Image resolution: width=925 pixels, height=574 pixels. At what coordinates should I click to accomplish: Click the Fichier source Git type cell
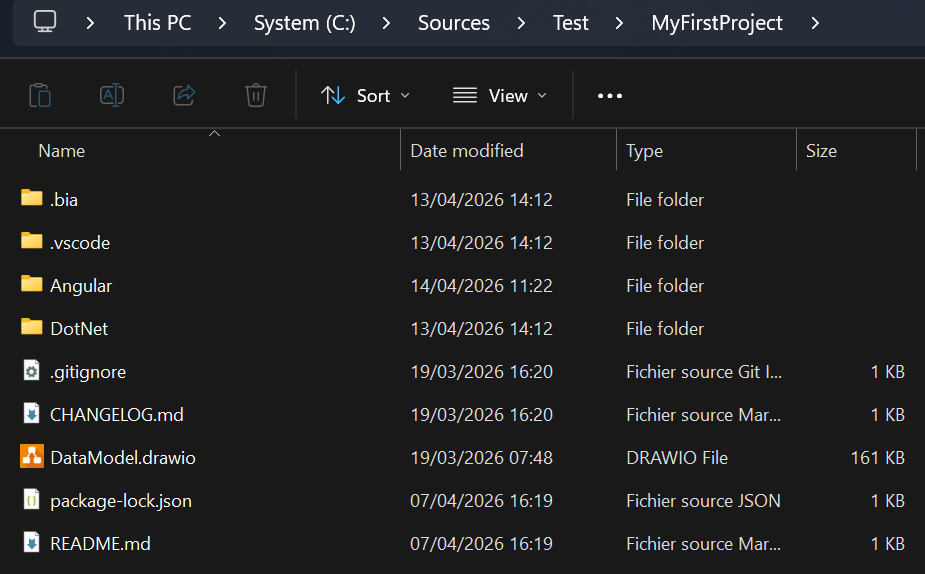pyautogui.click(x=704, y=372)
